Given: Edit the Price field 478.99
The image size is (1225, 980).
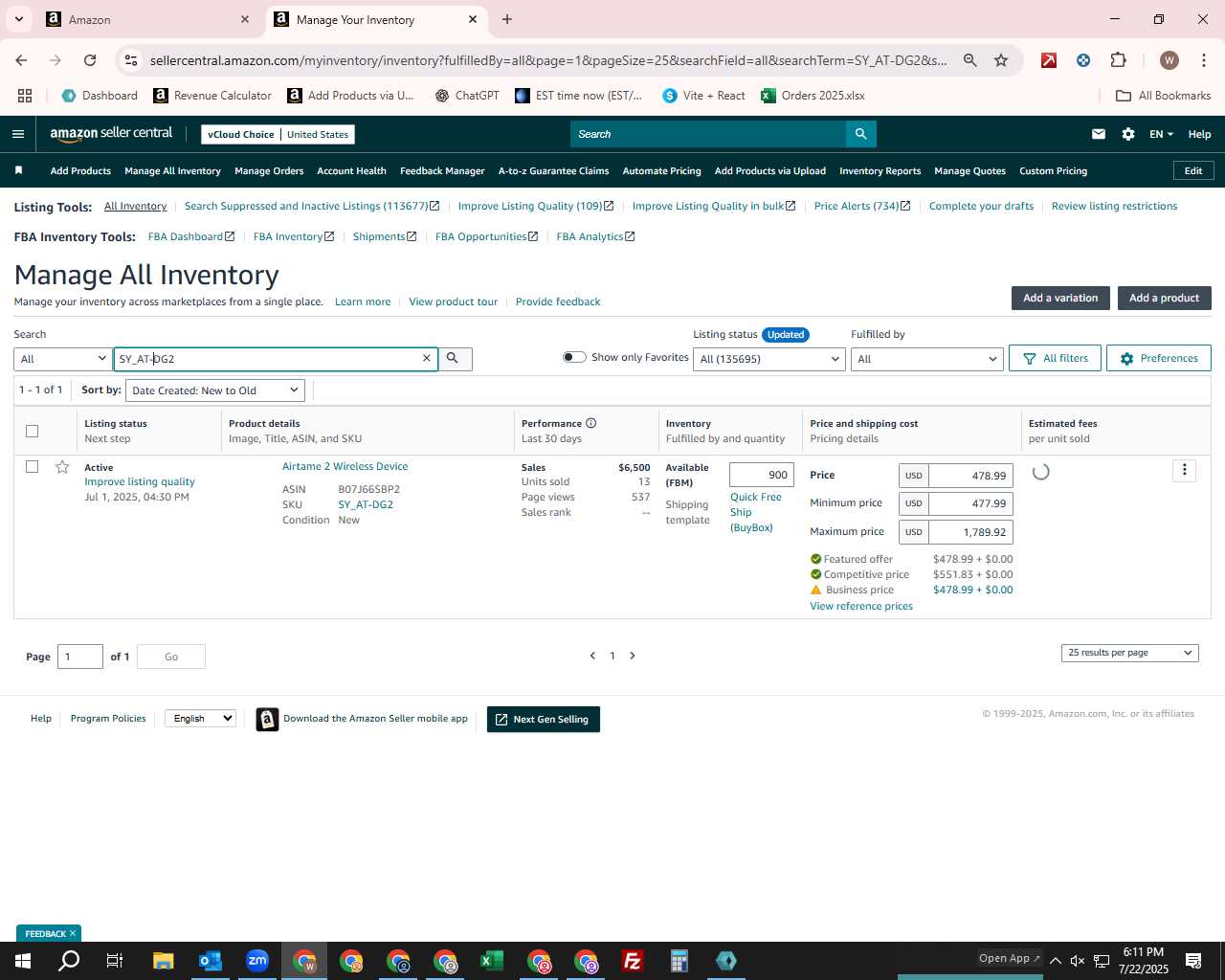Looking at the screenshot, I should tap(970, 476).
